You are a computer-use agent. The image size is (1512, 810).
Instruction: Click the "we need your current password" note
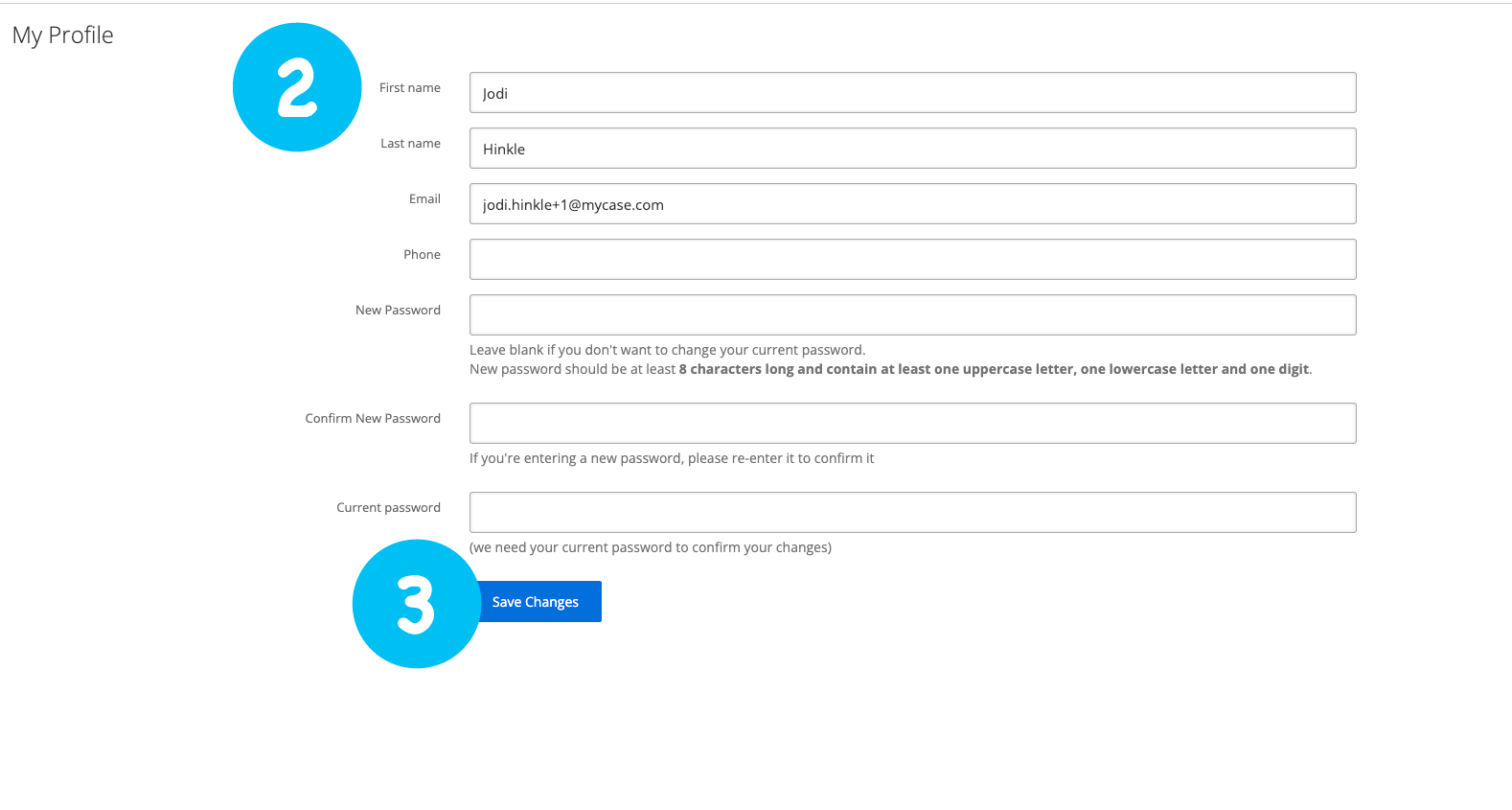(x=650, y=548)
